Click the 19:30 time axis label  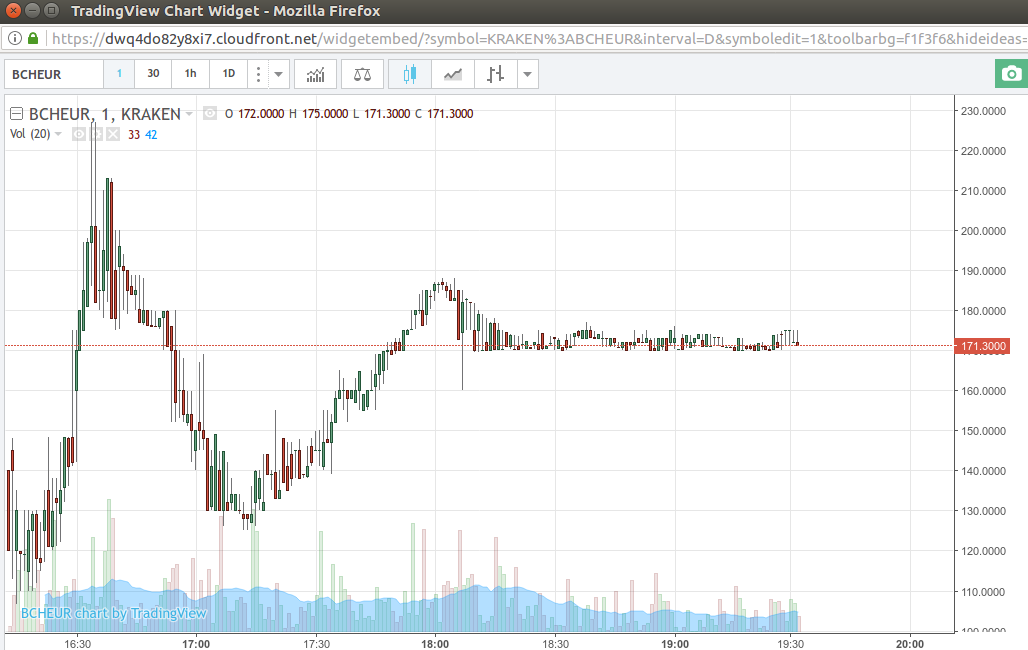pos(791,643)
